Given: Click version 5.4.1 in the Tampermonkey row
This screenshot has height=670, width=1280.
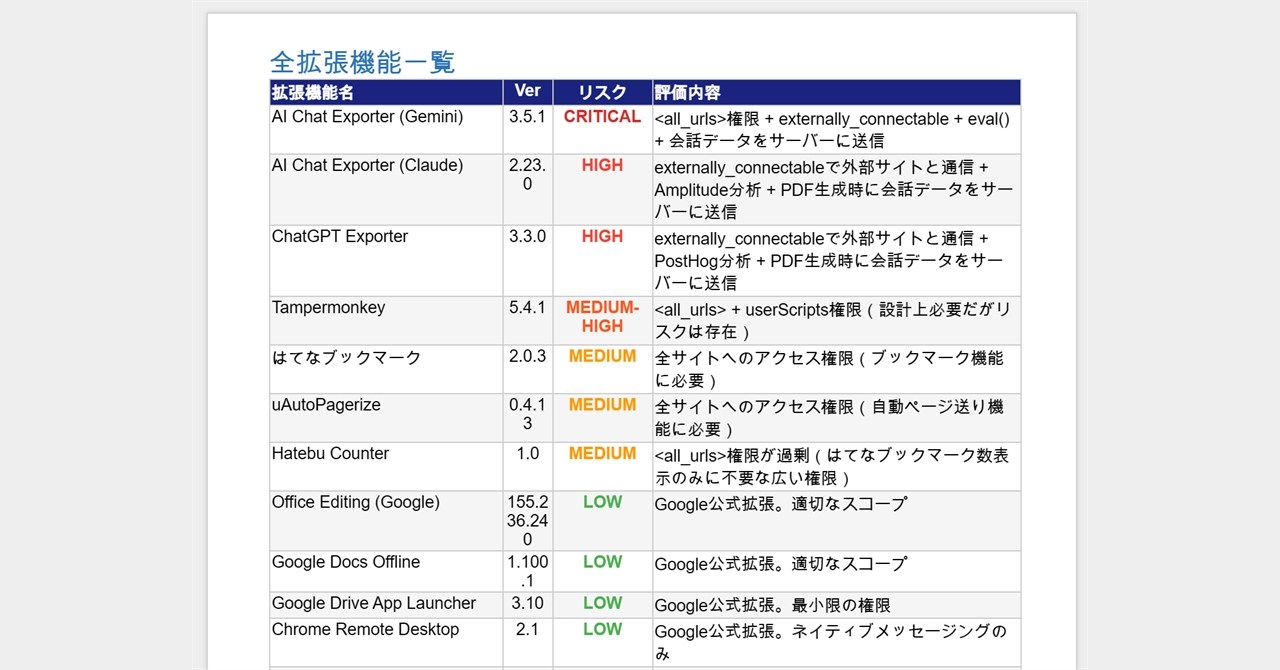Looking at the screenshot, I should tap(527, 308).
